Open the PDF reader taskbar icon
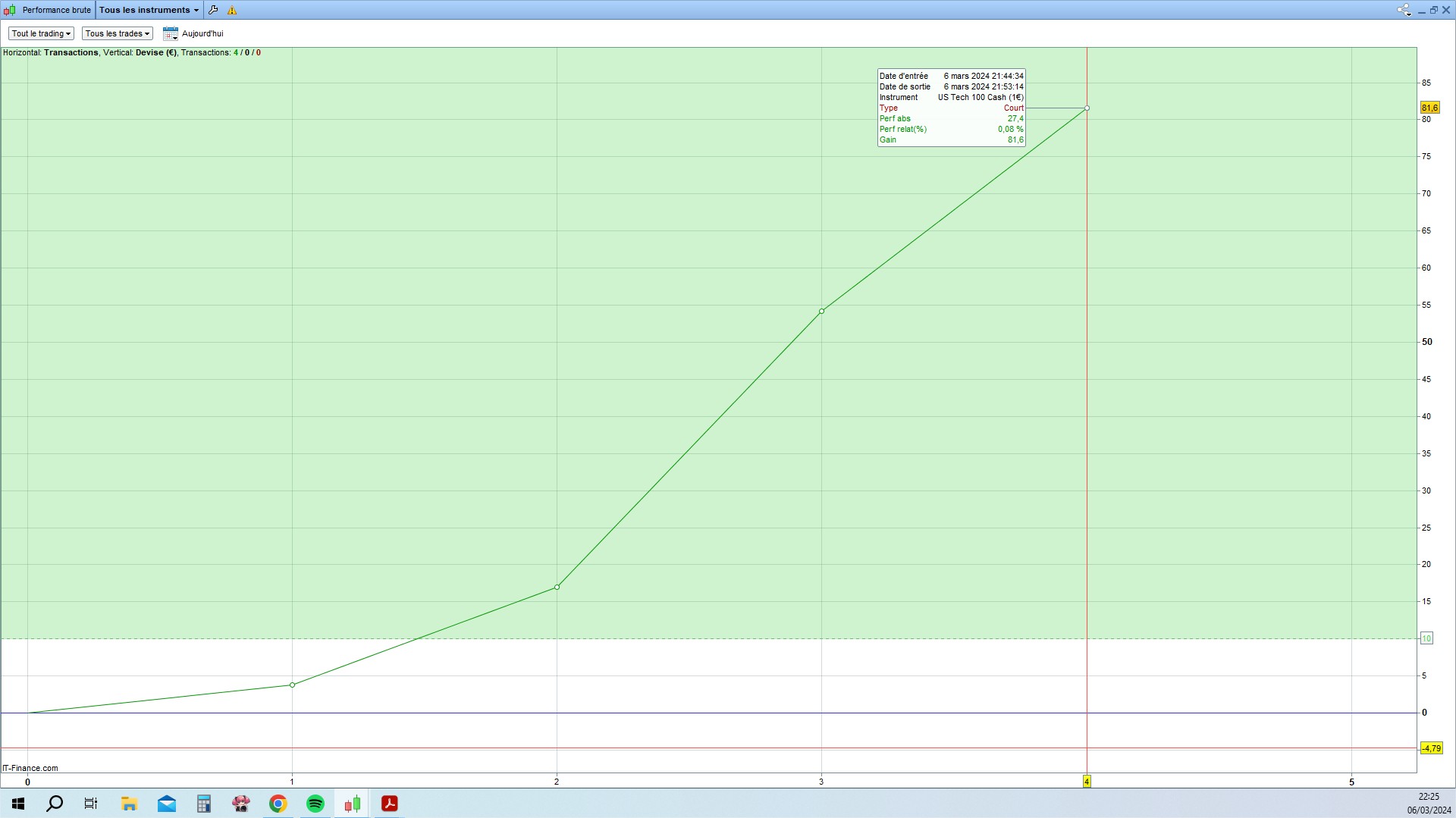 point(390,804)
